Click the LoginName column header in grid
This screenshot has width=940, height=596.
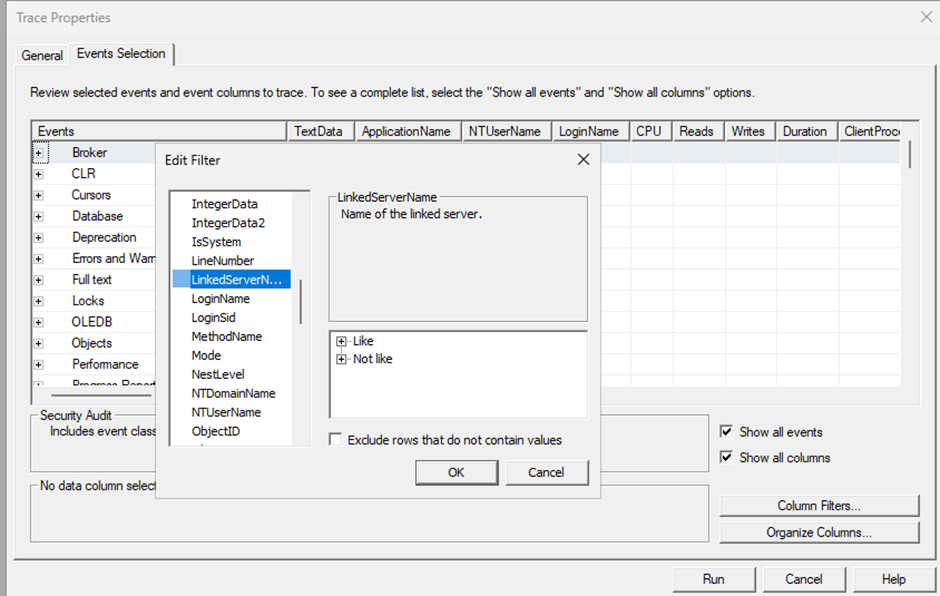click(590, 131)
